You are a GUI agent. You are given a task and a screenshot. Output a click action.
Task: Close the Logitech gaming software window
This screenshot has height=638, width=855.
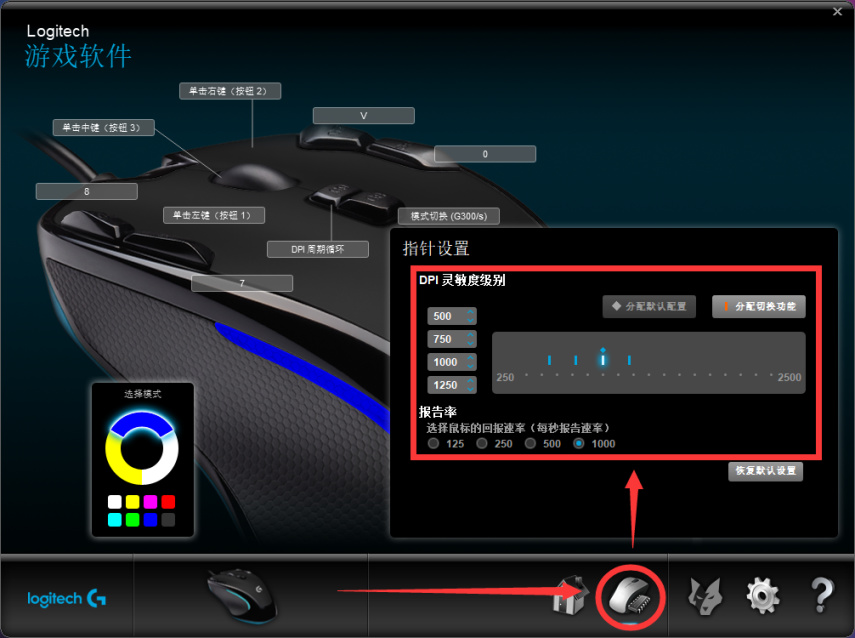pos(838,11)
